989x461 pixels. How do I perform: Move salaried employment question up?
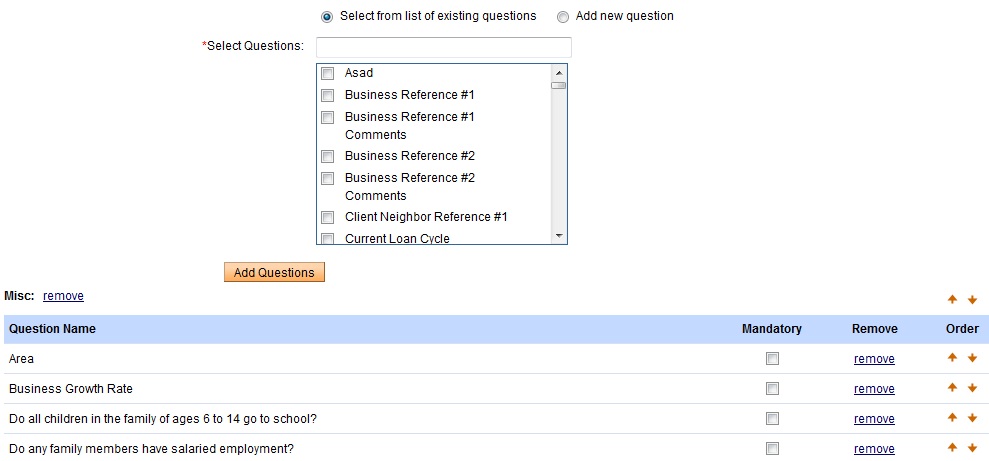point(952,448)
